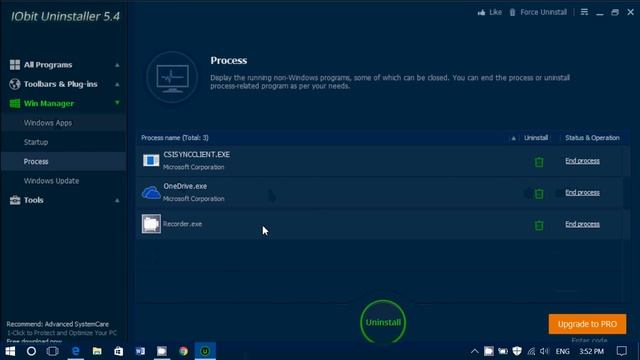Open Windows Apps under Win Manager
640x360 pixels.
pyautogui.click(x=48, y=123)
